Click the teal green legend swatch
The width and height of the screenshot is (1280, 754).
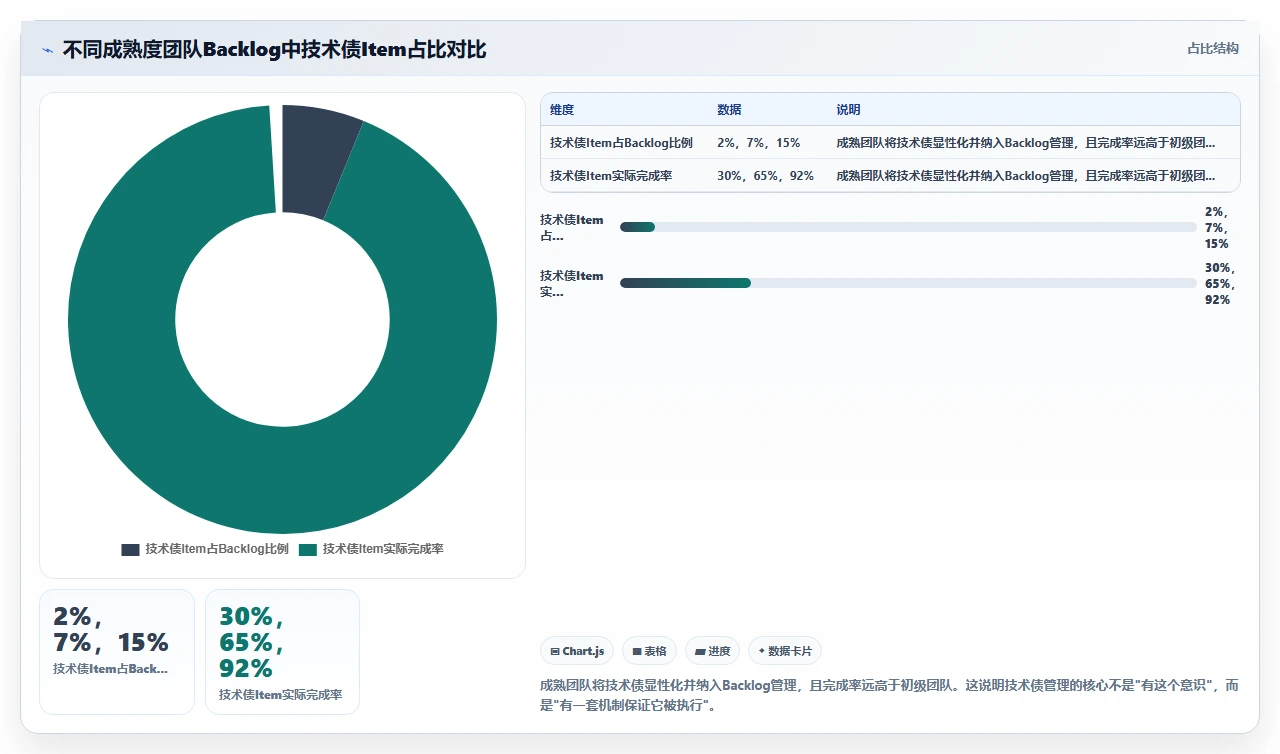[308, 550]
